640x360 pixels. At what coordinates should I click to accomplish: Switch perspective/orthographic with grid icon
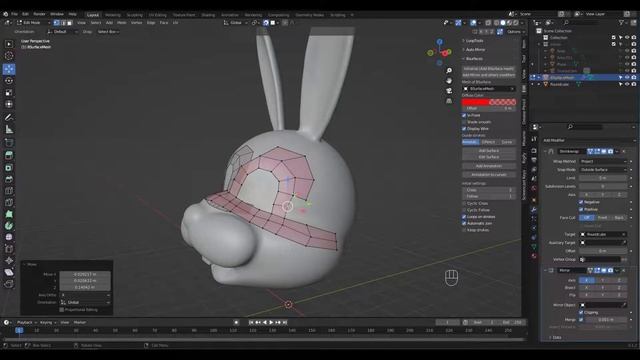pos(449,100)
